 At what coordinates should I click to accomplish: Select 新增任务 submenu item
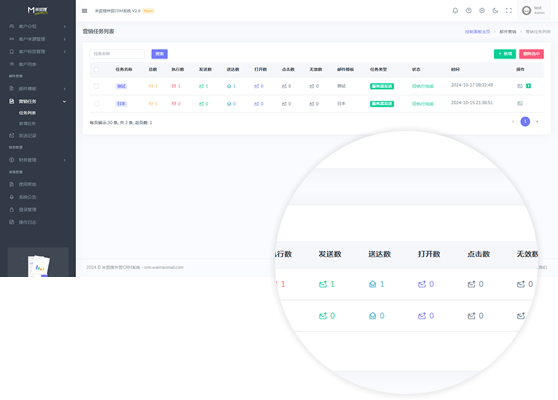tap(27, 123)
